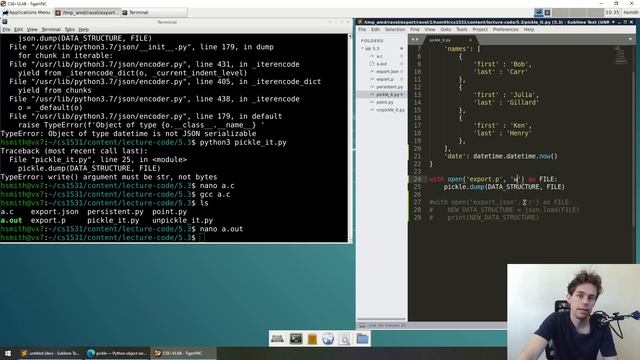Click the Terminal window vertical scrollbar

(x=350, y=138)
